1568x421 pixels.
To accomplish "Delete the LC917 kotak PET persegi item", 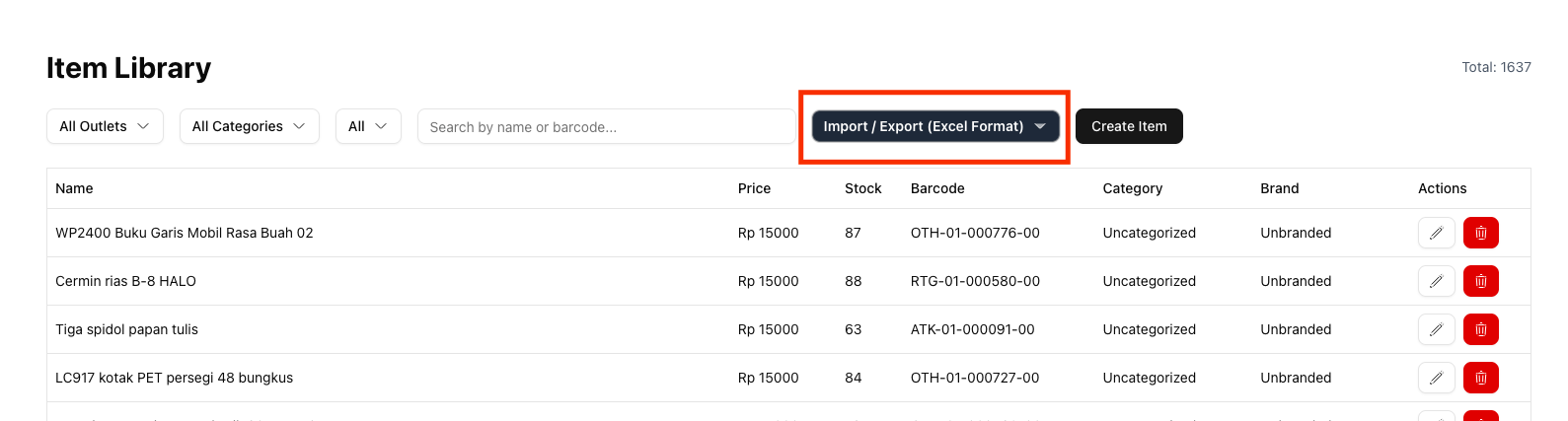I will click(1480, 378).
